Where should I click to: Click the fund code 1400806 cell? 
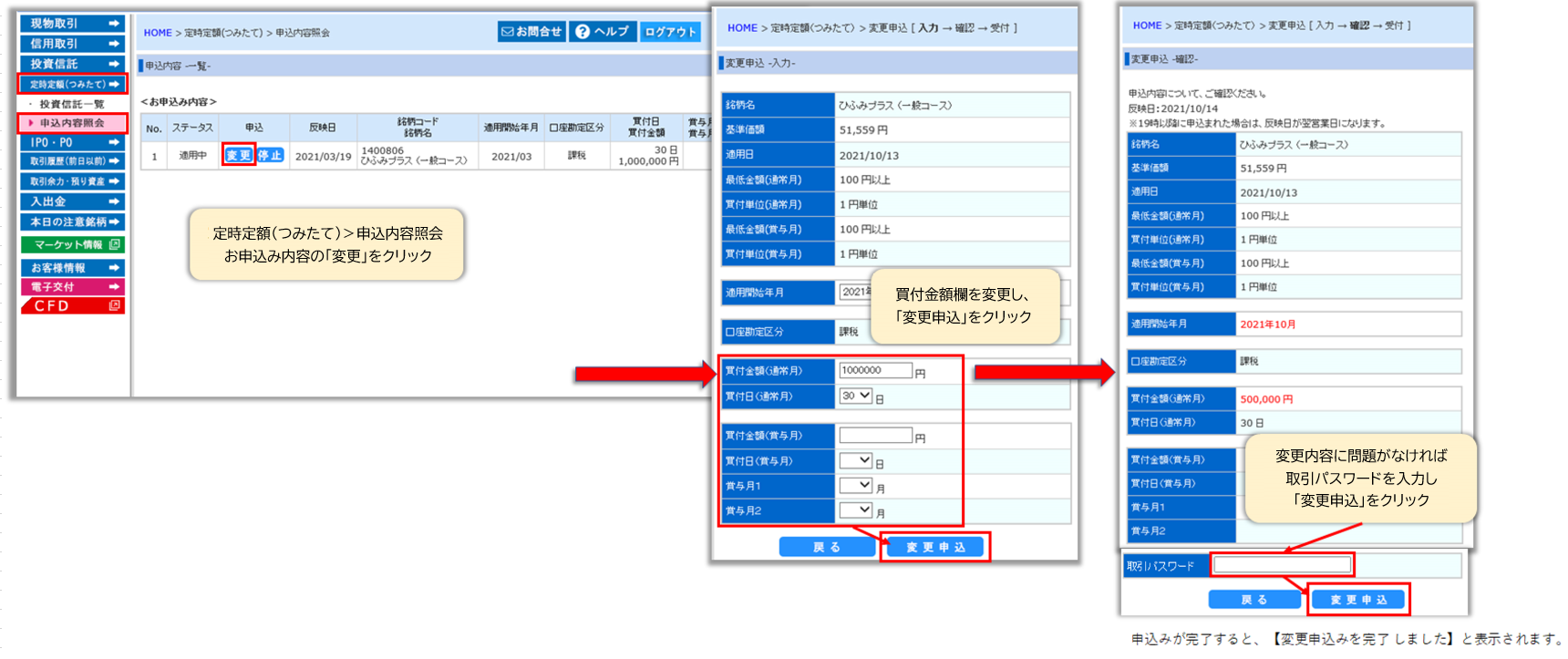(382, 150)
